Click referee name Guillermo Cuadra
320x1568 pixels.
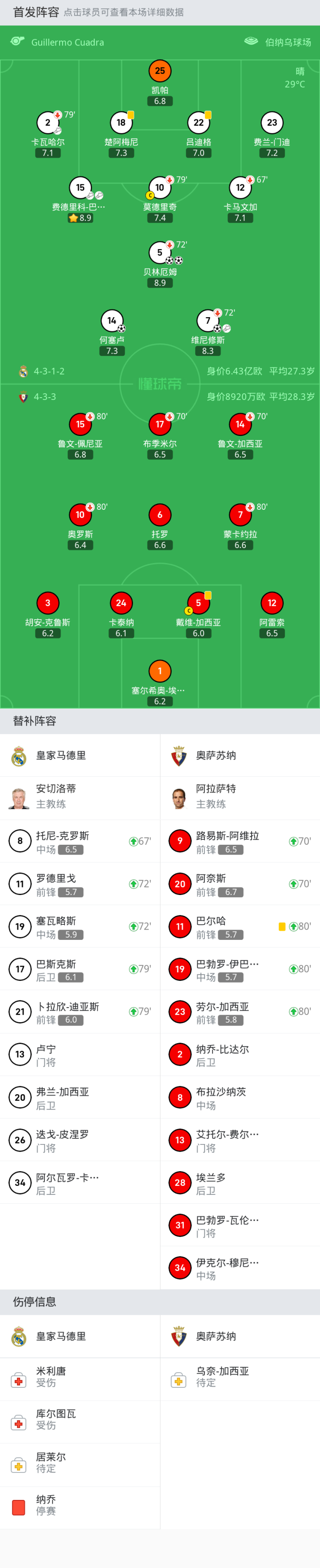[68, 43]
